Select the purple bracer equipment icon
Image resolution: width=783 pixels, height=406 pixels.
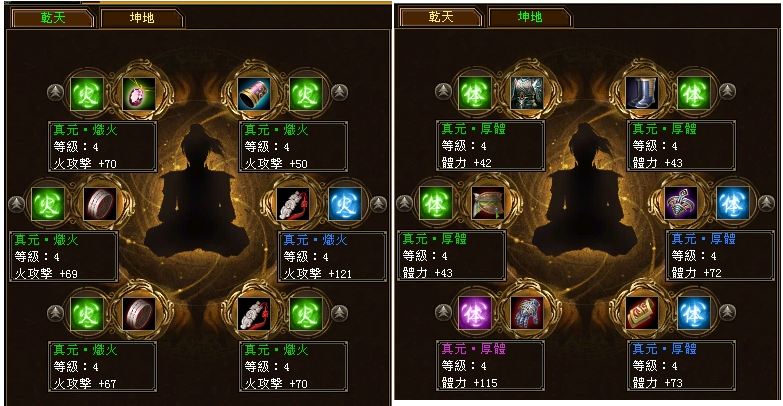tap(254, 93)
